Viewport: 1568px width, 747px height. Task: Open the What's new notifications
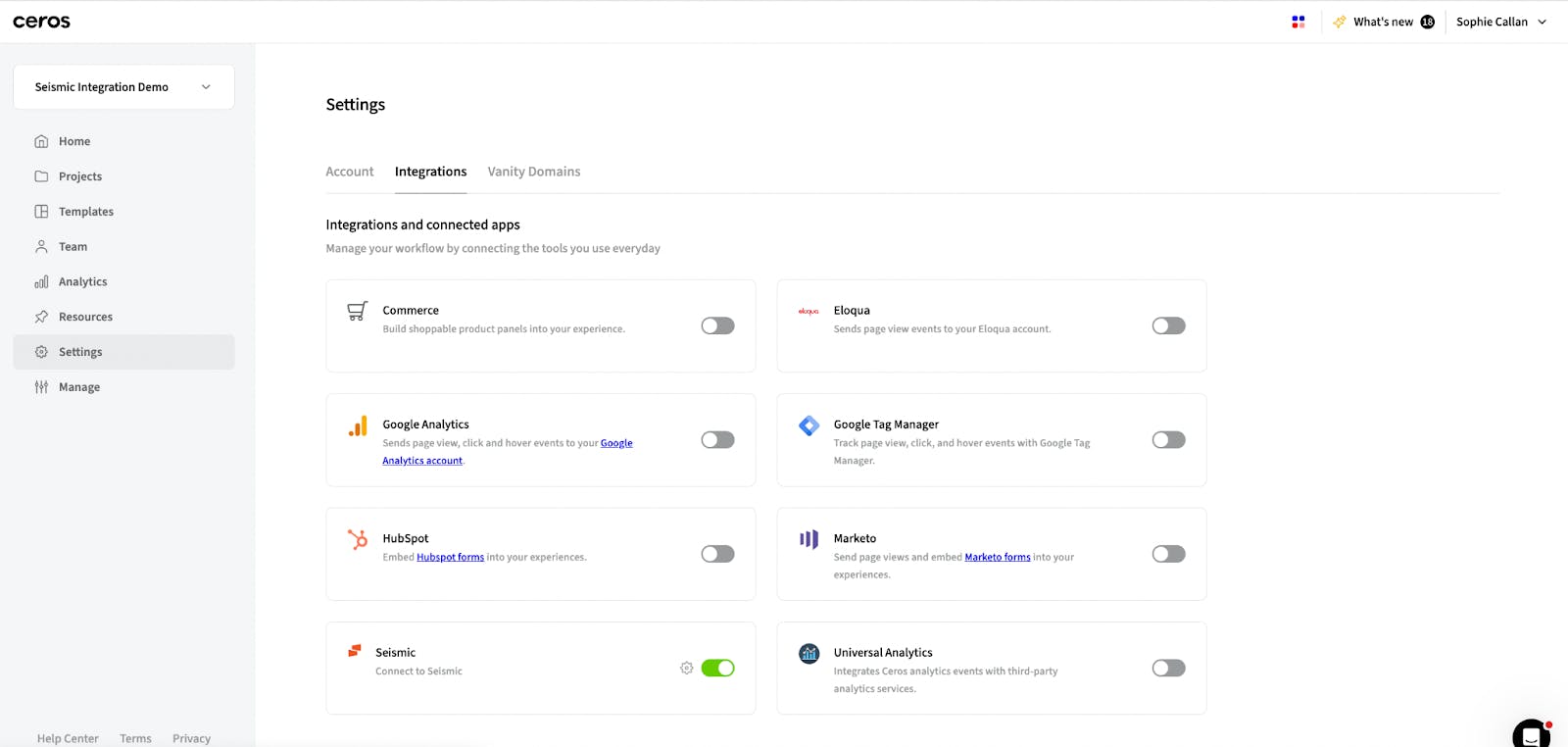pyautogui.click(x=1384, y=22)
